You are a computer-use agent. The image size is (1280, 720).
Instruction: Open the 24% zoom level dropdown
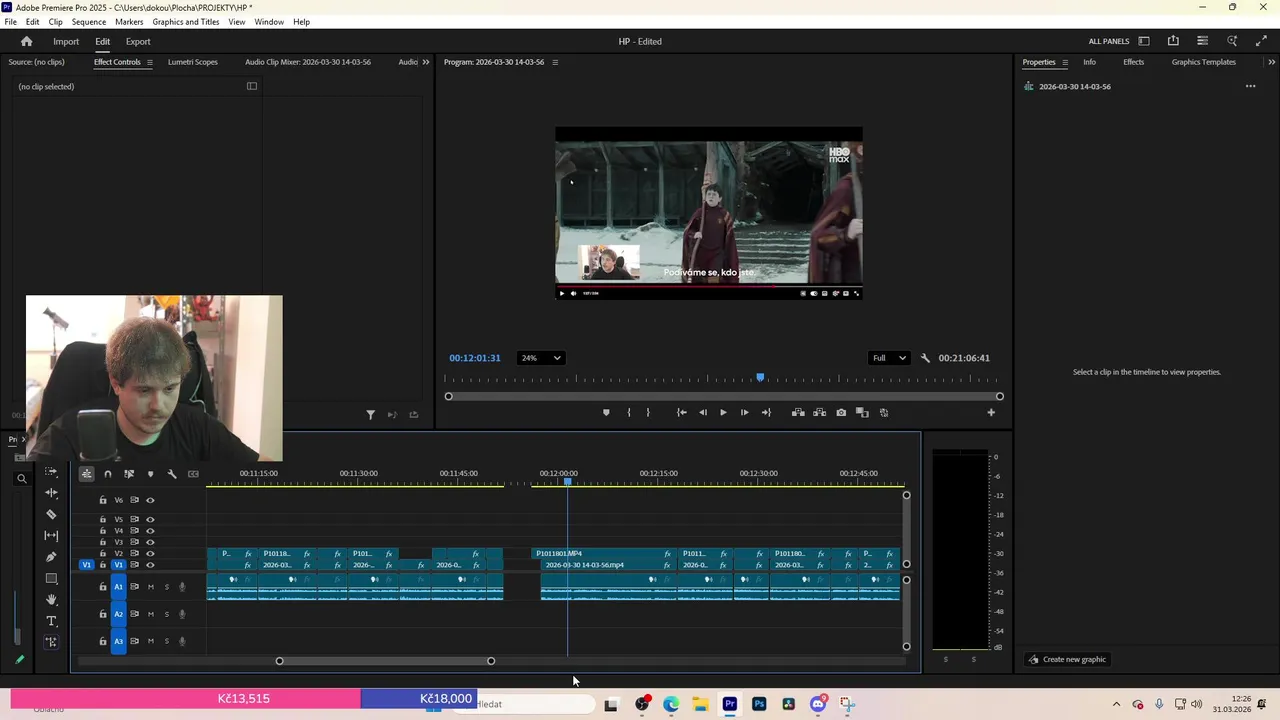540,358
